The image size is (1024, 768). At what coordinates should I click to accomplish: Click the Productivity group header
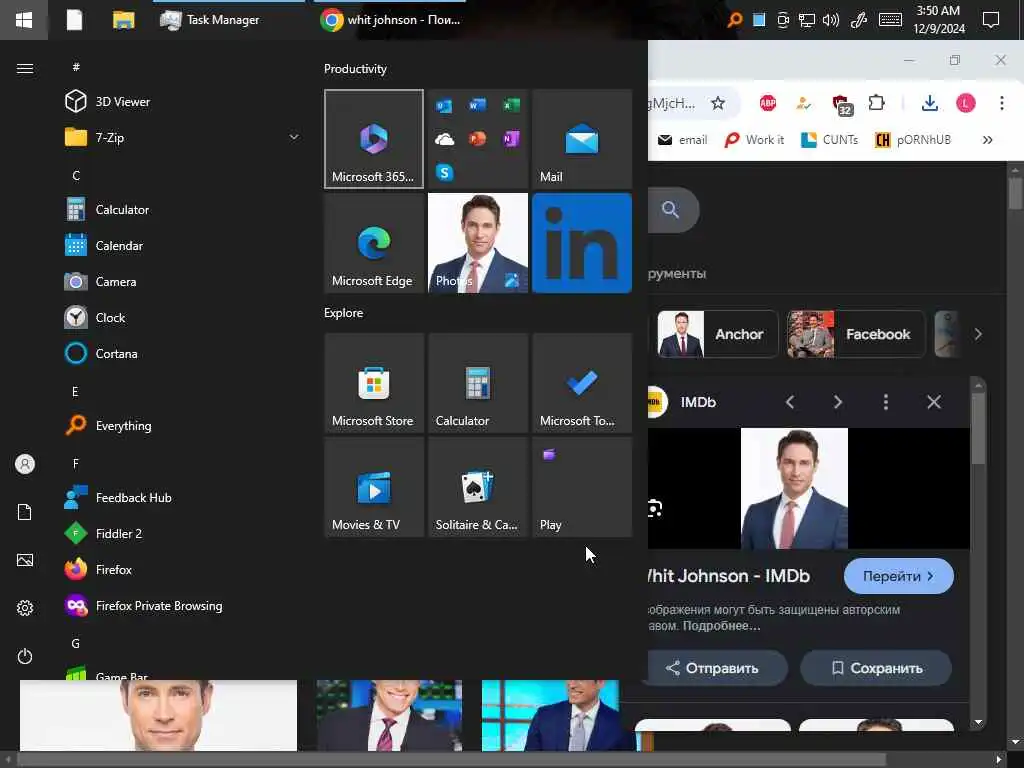point(355,69)
